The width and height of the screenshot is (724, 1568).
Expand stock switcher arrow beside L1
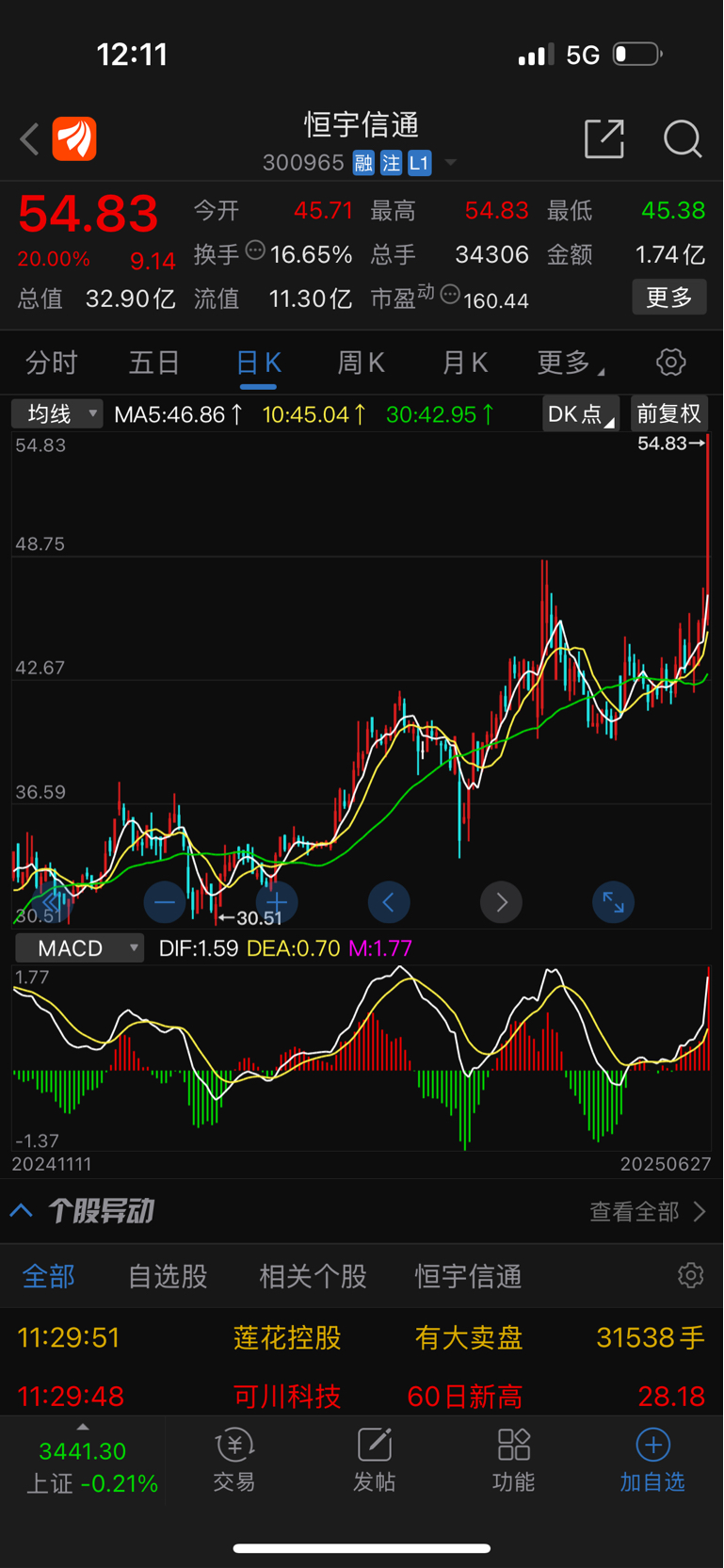coord(451,163)
